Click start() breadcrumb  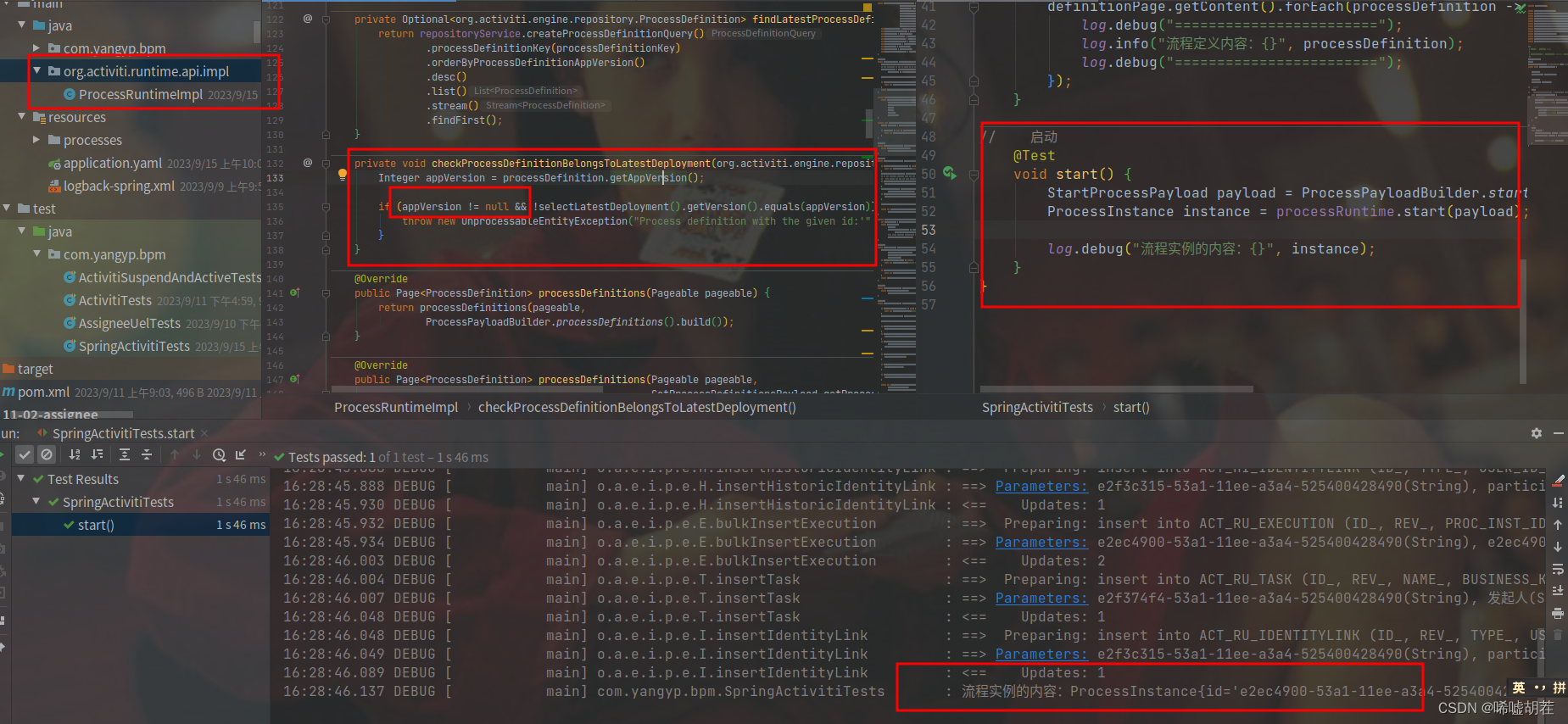pos(1131,407)
